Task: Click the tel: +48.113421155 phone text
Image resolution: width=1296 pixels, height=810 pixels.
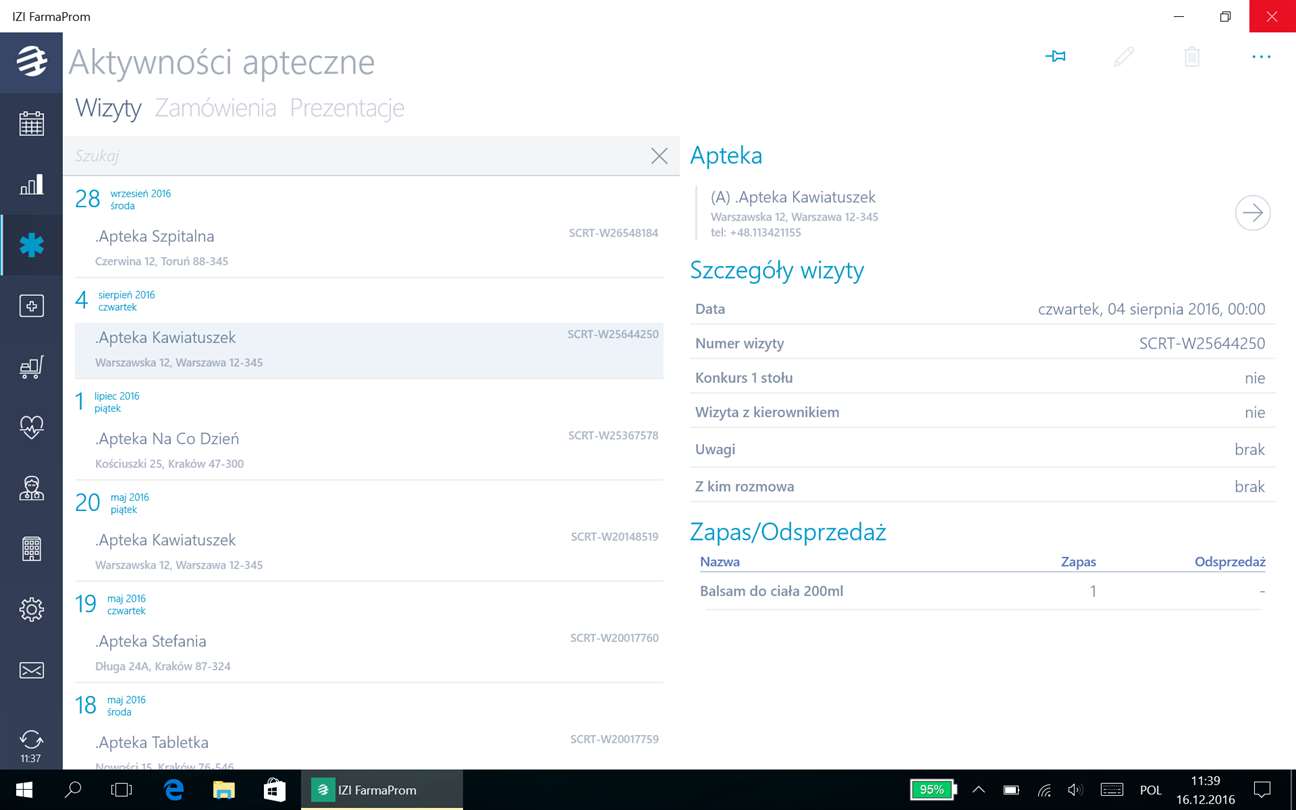Action: pos(755,232)
